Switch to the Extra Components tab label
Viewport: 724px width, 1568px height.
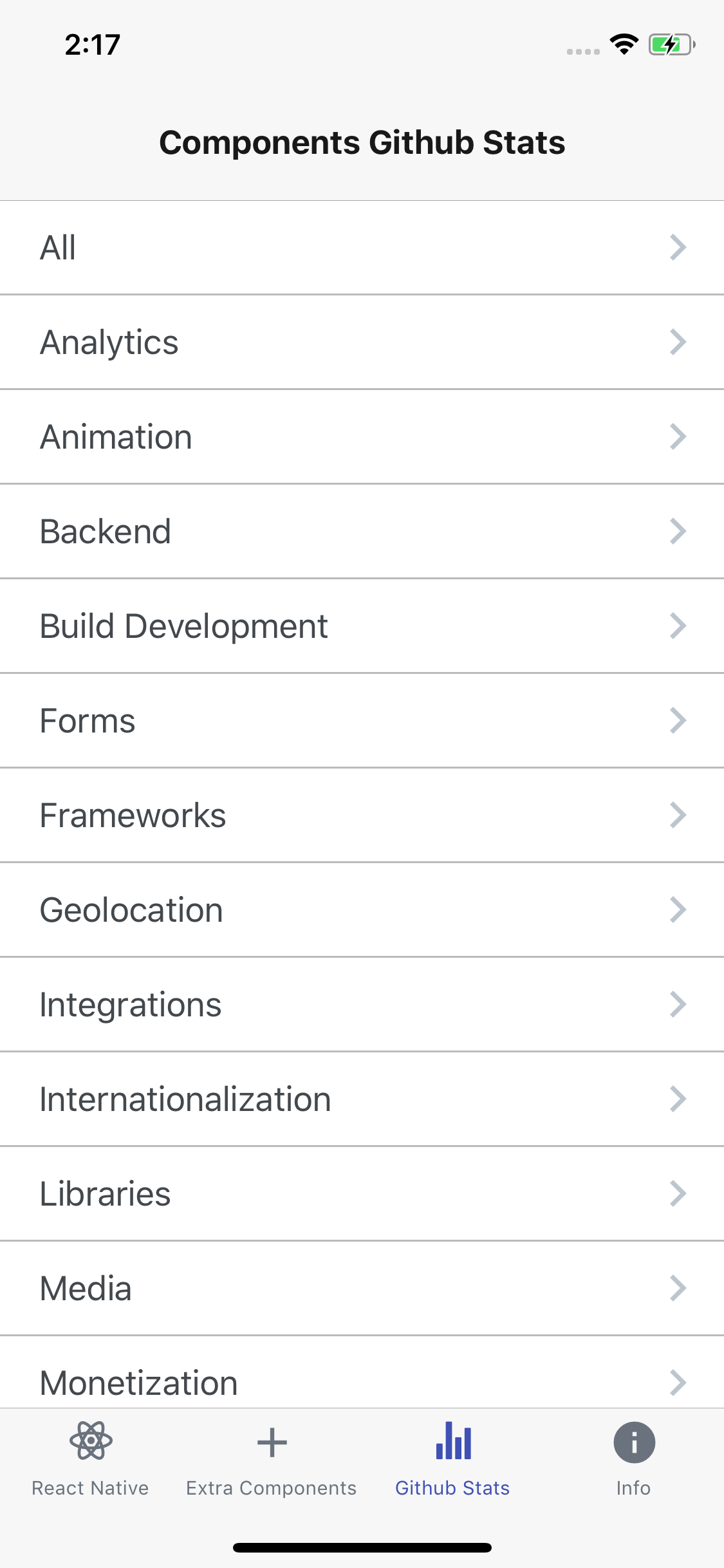[271, 1488]
